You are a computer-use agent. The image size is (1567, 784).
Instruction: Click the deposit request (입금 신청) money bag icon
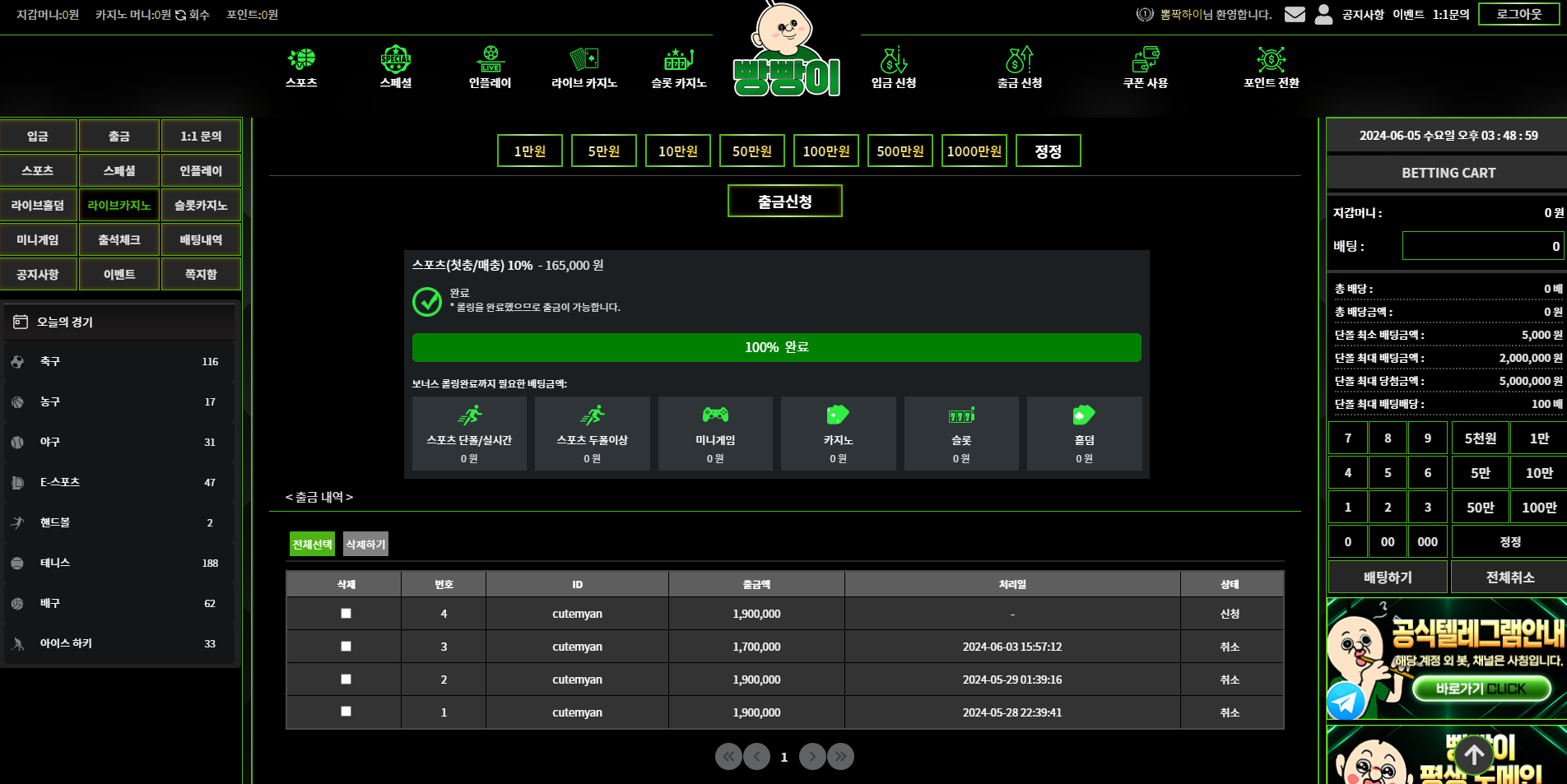[893, 59]
